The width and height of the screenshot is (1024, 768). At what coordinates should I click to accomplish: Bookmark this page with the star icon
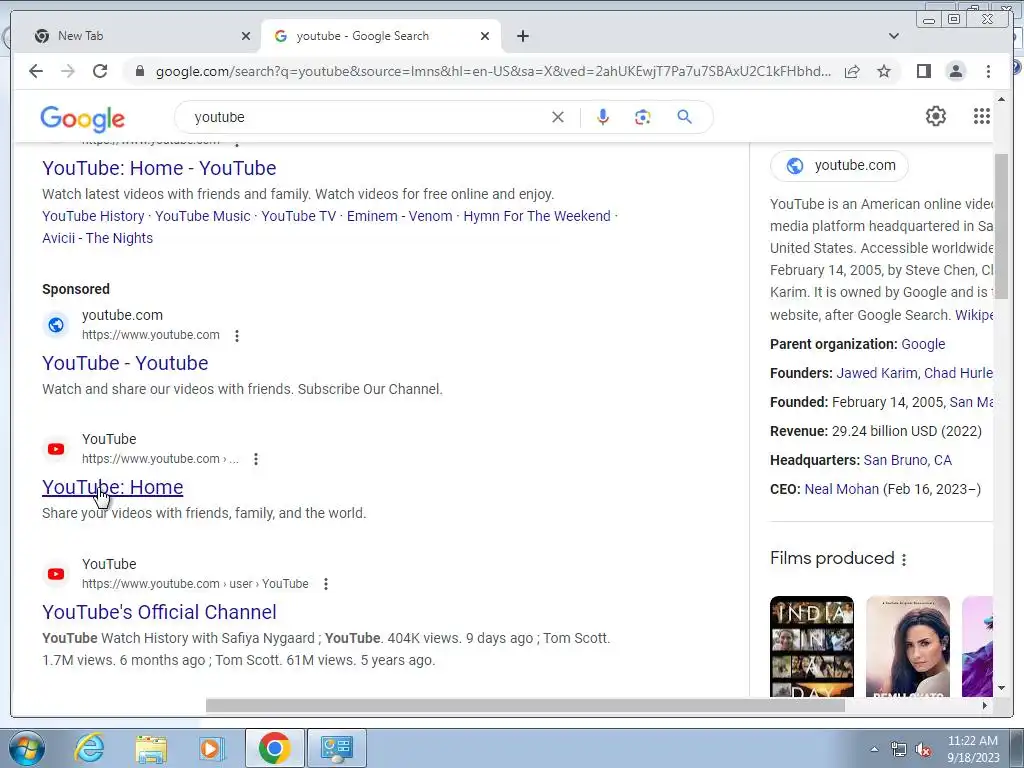click(884, 71)
